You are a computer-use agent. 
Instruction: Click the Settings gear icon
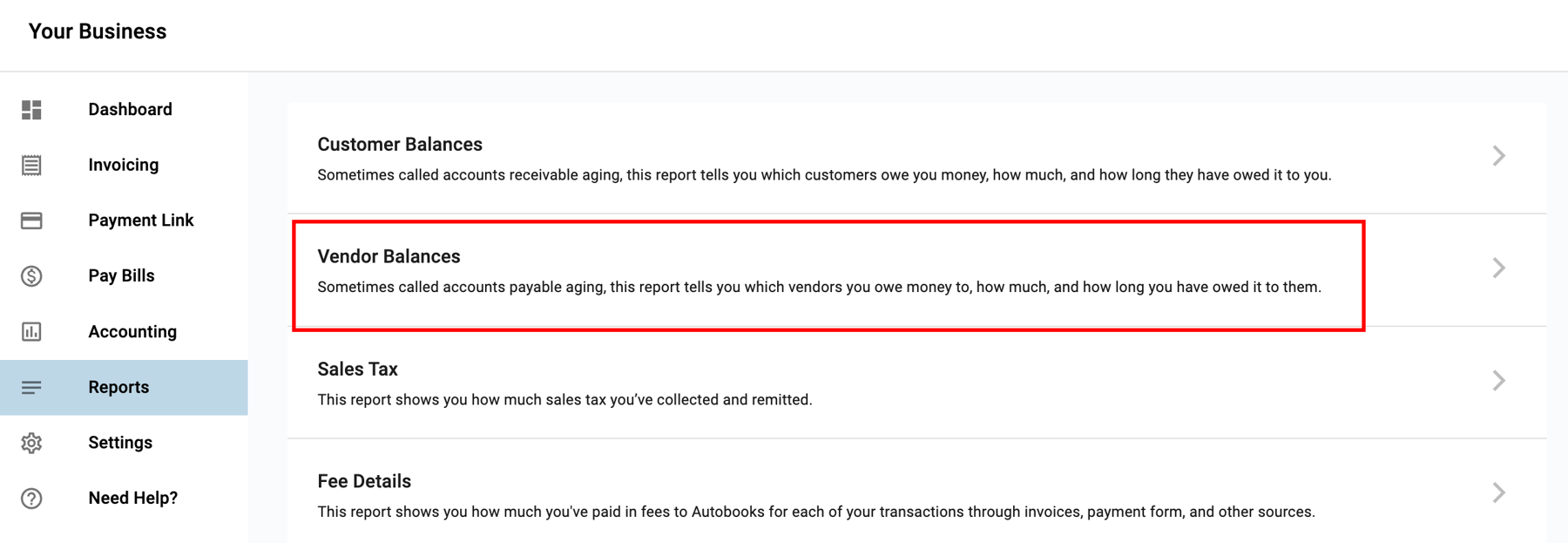[x=31, y=443]
